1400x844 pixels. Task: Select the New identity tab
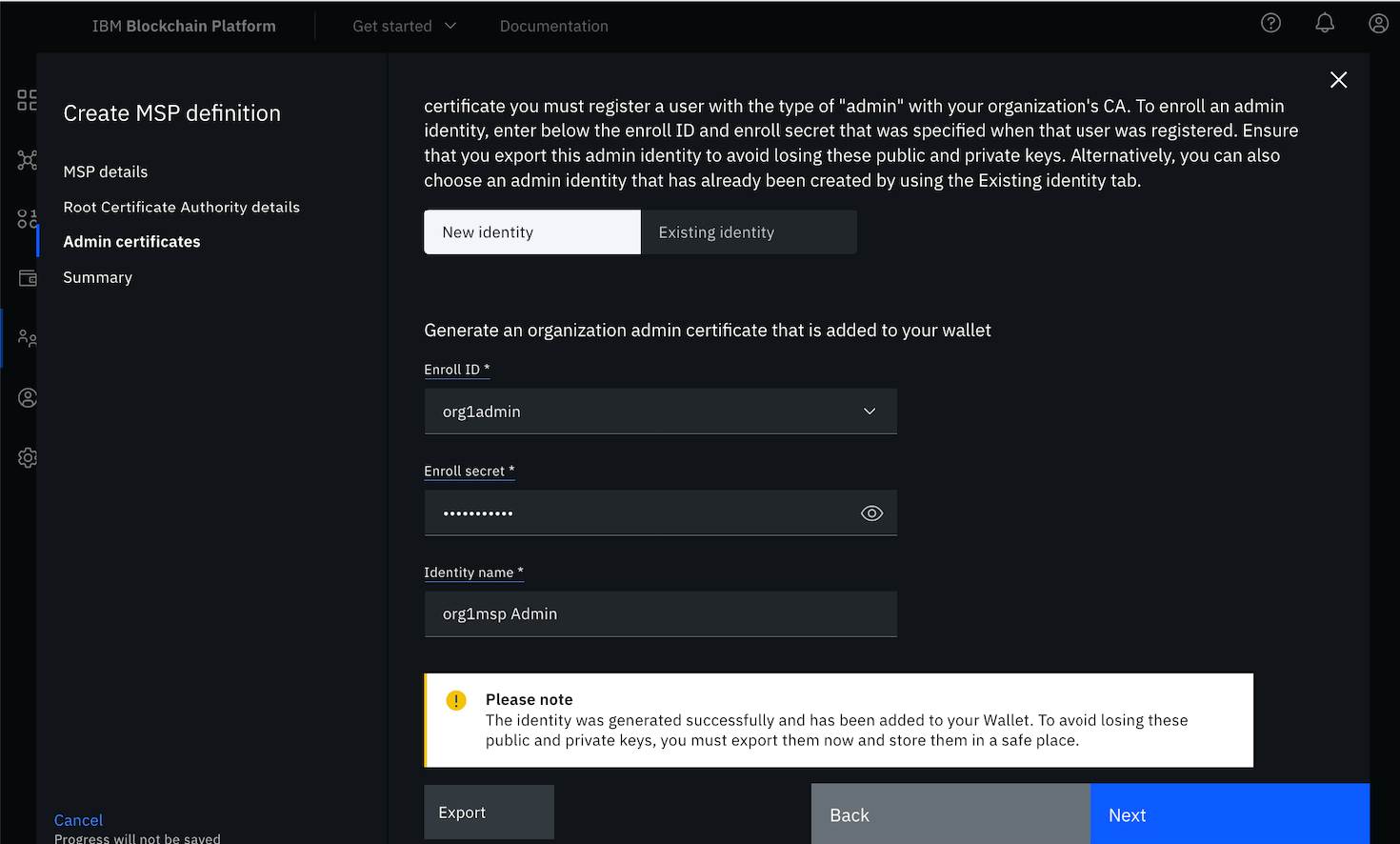tap(531, 232)
